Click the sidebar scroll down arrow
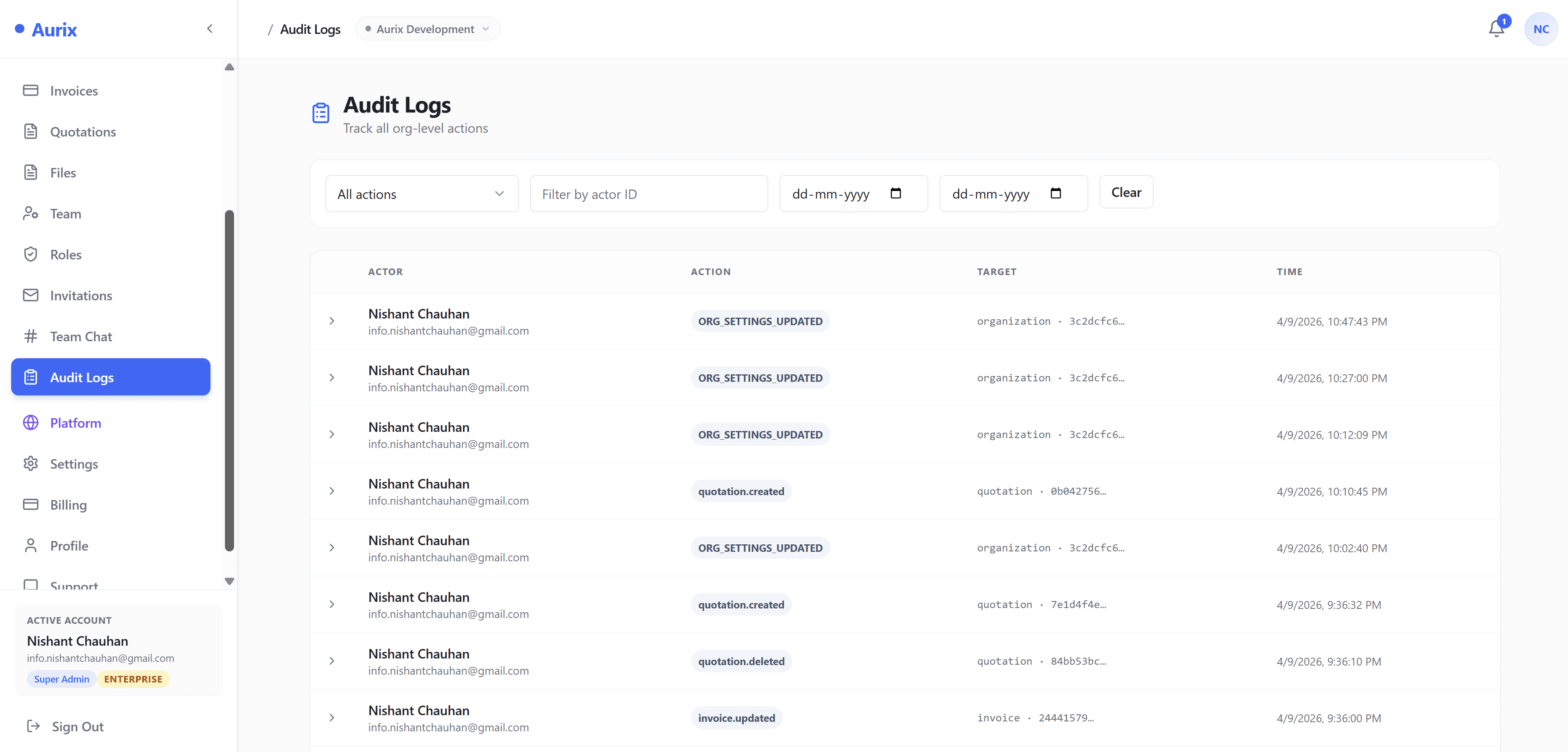1568x752 pixels. coord(229,581)
